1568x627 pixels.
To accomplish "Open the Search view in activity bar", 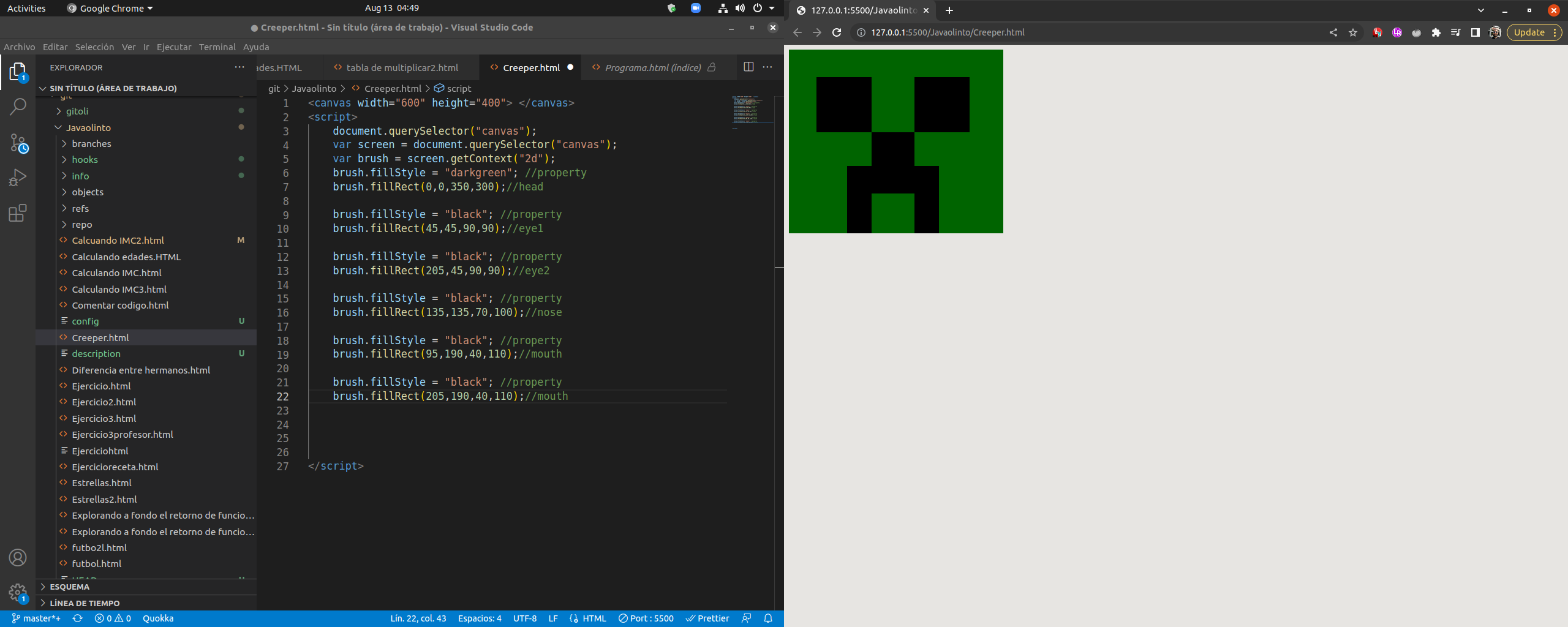I will (x=18, y=107).
